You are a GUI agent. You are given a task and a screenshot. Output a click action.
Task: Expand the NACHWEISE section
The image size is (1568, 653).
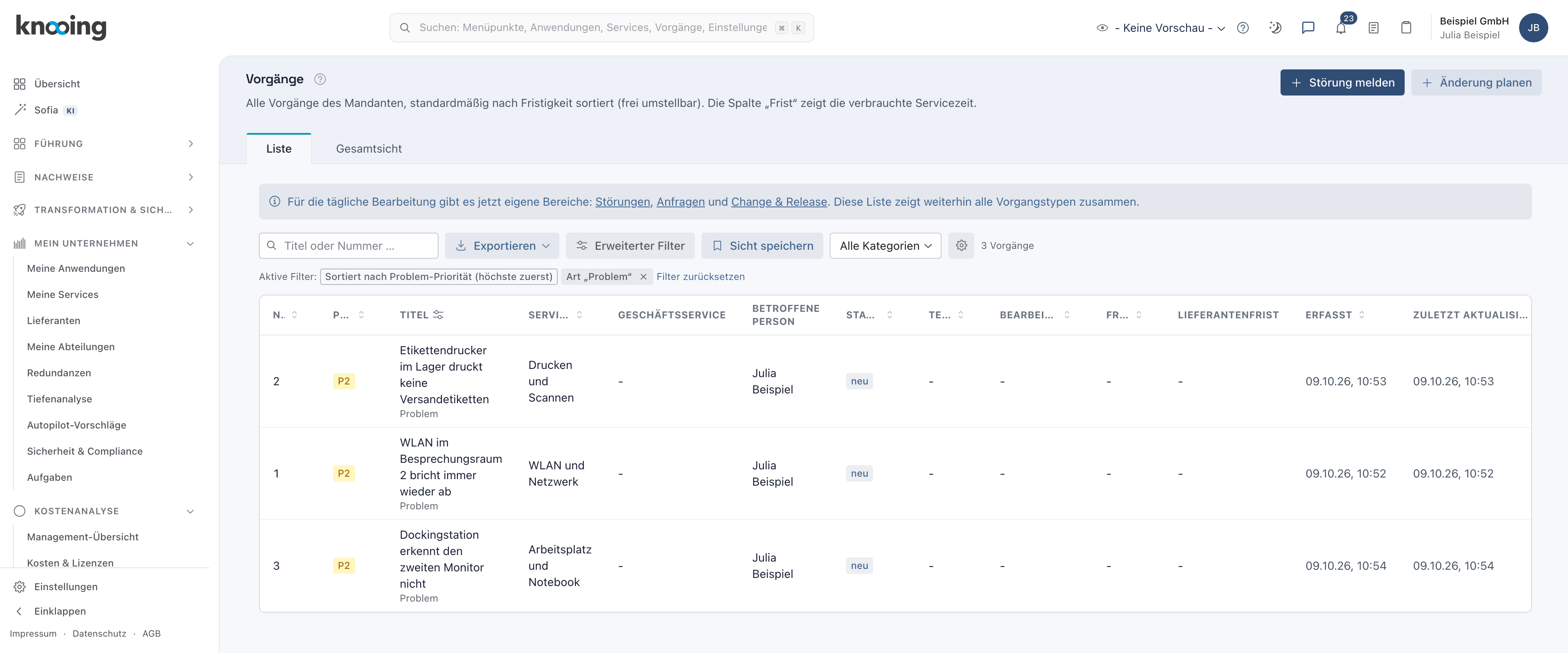click(105, 177)
